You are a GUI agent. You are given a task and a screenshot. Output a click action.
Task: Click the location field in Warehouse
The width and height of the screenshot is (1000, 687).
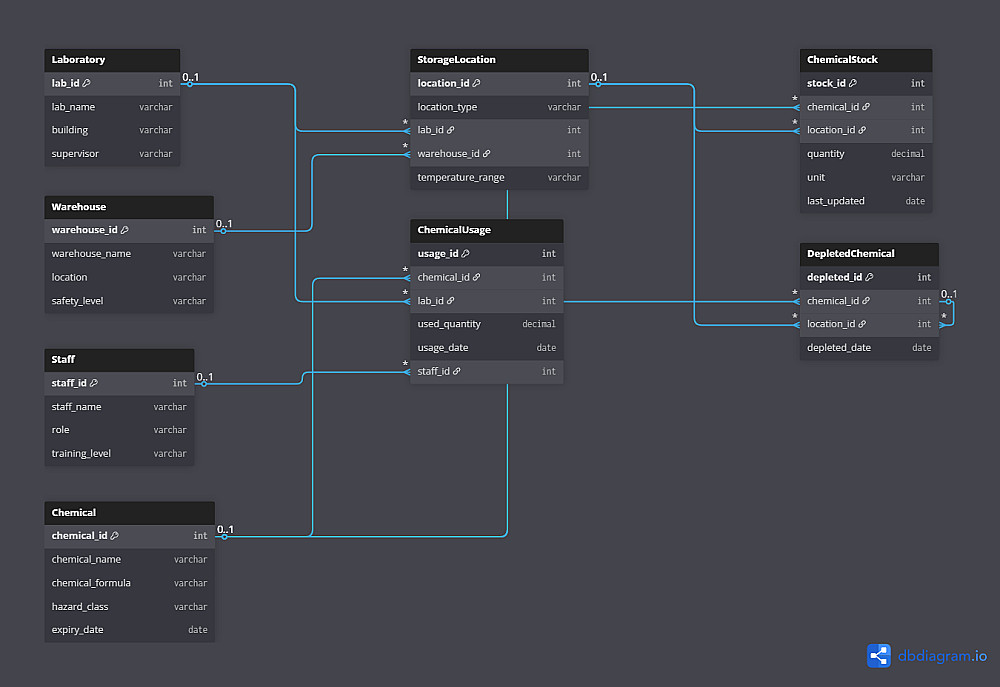pos(129,277)
